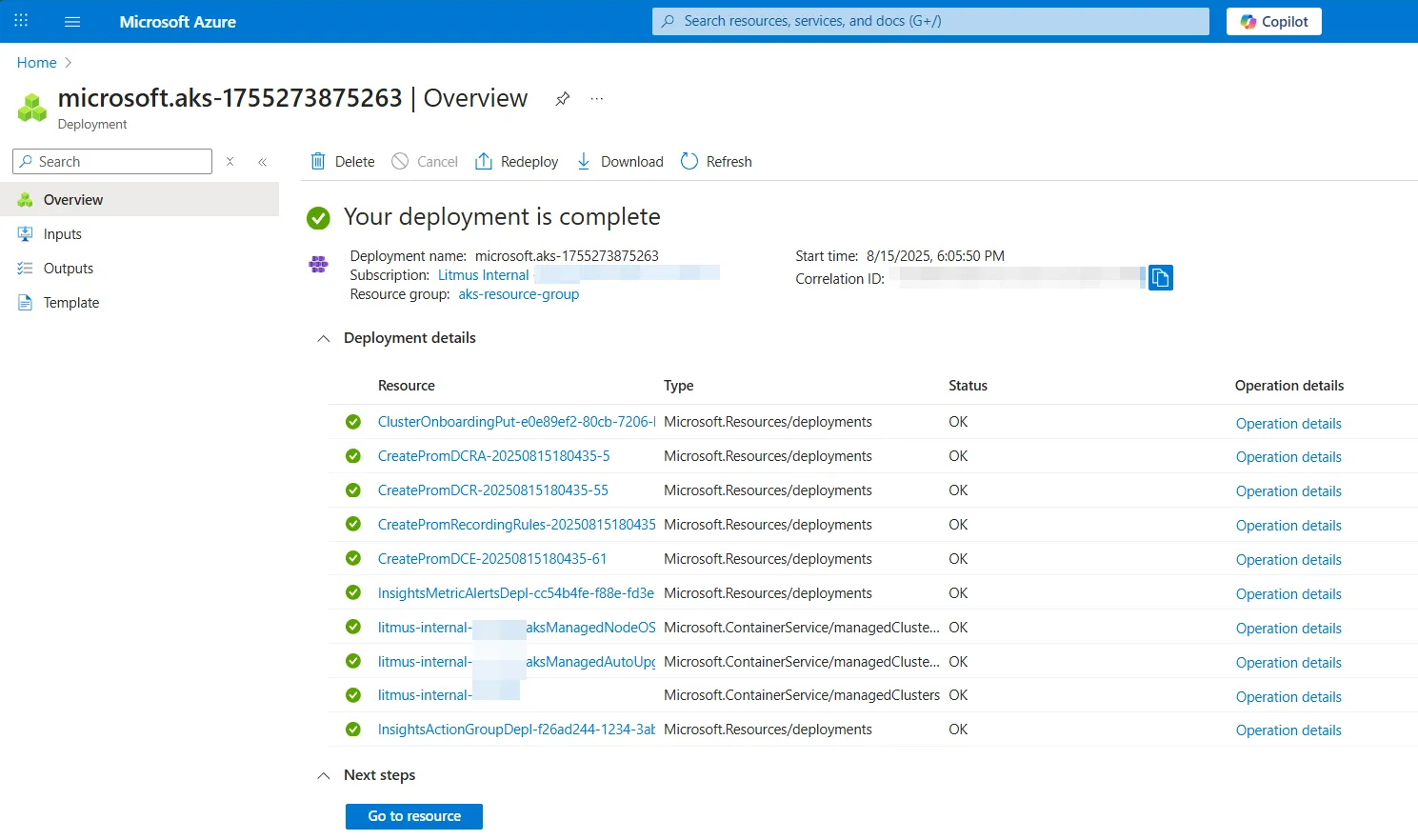The image size is (1418, 840).
Task: Open the InsightsActionGroupDepl resource link
Action: [x=516, y=730]
